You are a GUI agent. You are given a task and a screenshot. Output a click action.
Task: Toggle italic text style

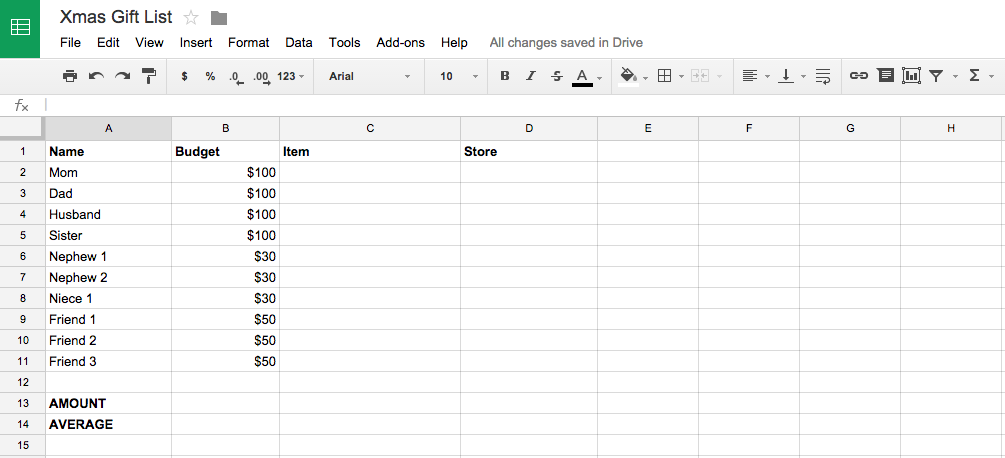[x=530, y=76]
